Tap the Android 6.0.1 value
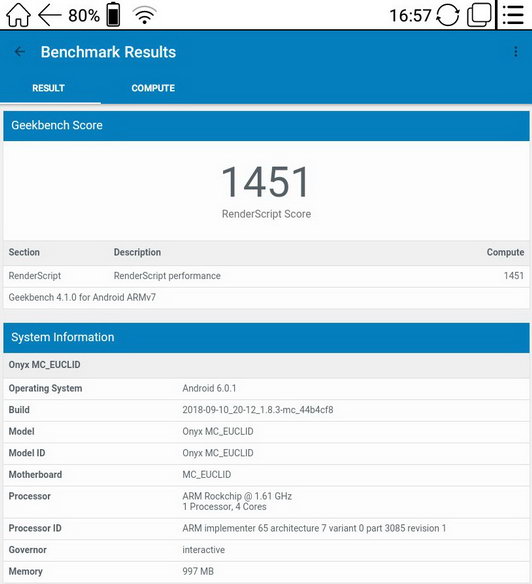The image size is (532, 584). (209, 388)
